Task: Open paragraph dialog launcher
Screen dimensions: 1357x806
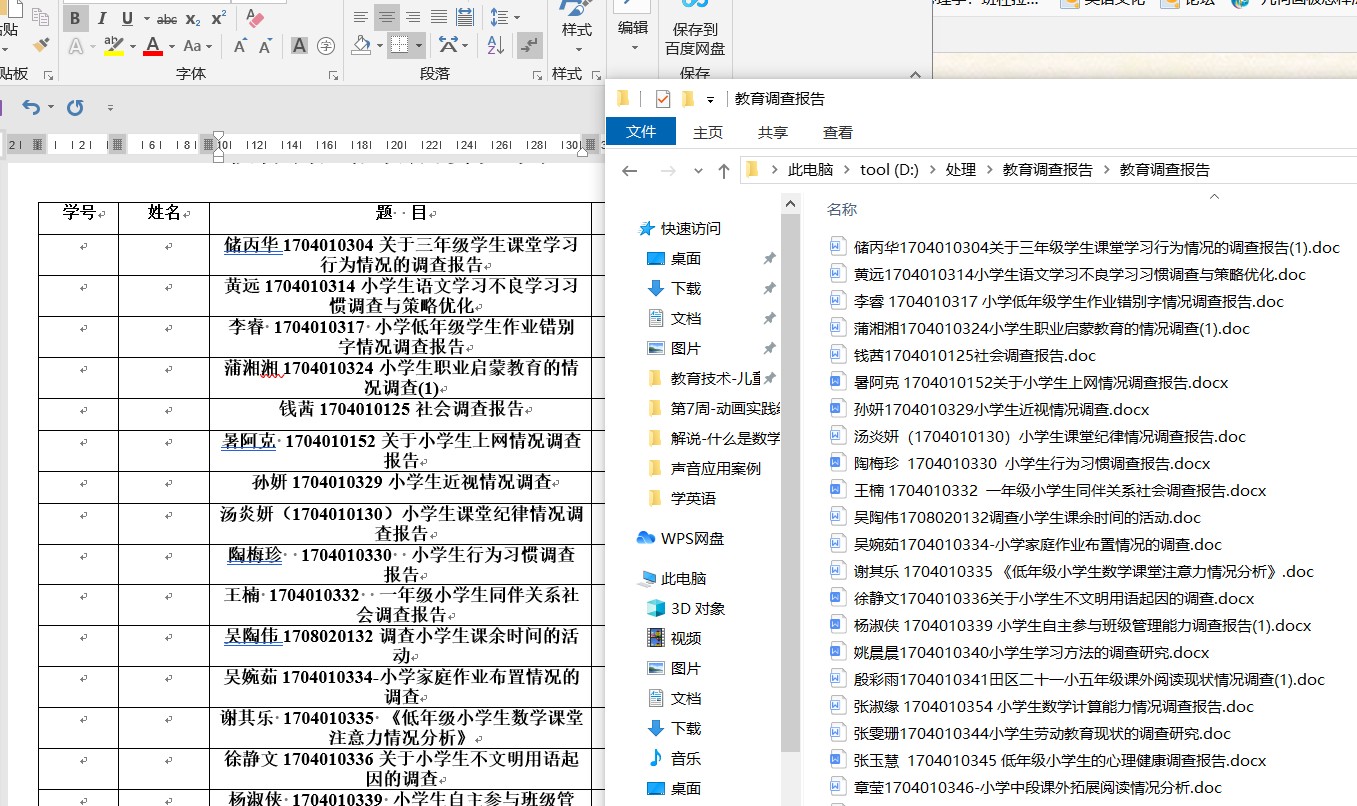Action: pyautogui.click(x=535, y=76)
